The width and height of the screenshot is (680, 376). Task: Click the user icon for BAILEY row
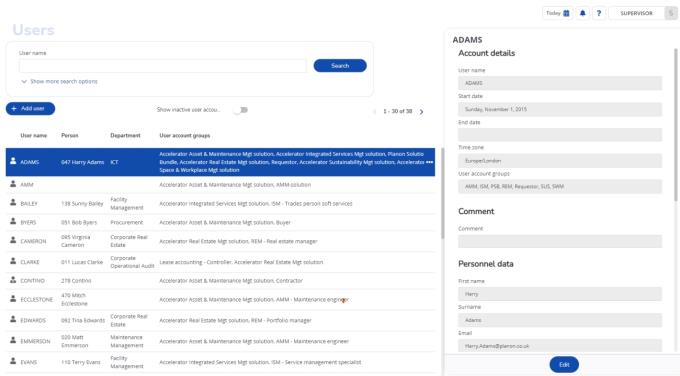[13, 203]
